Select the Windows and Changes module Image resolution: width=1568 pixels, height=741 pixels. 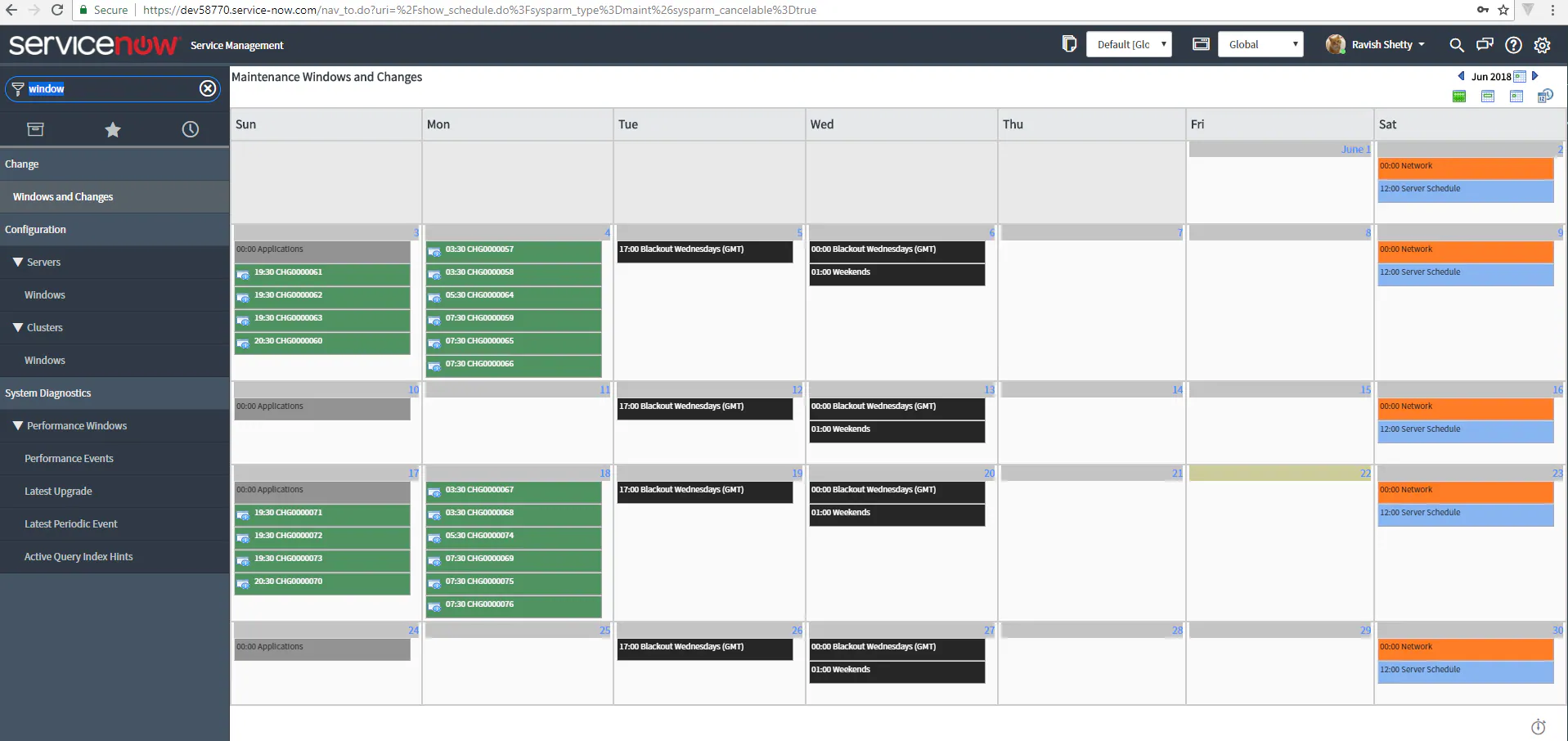(62, 196)
